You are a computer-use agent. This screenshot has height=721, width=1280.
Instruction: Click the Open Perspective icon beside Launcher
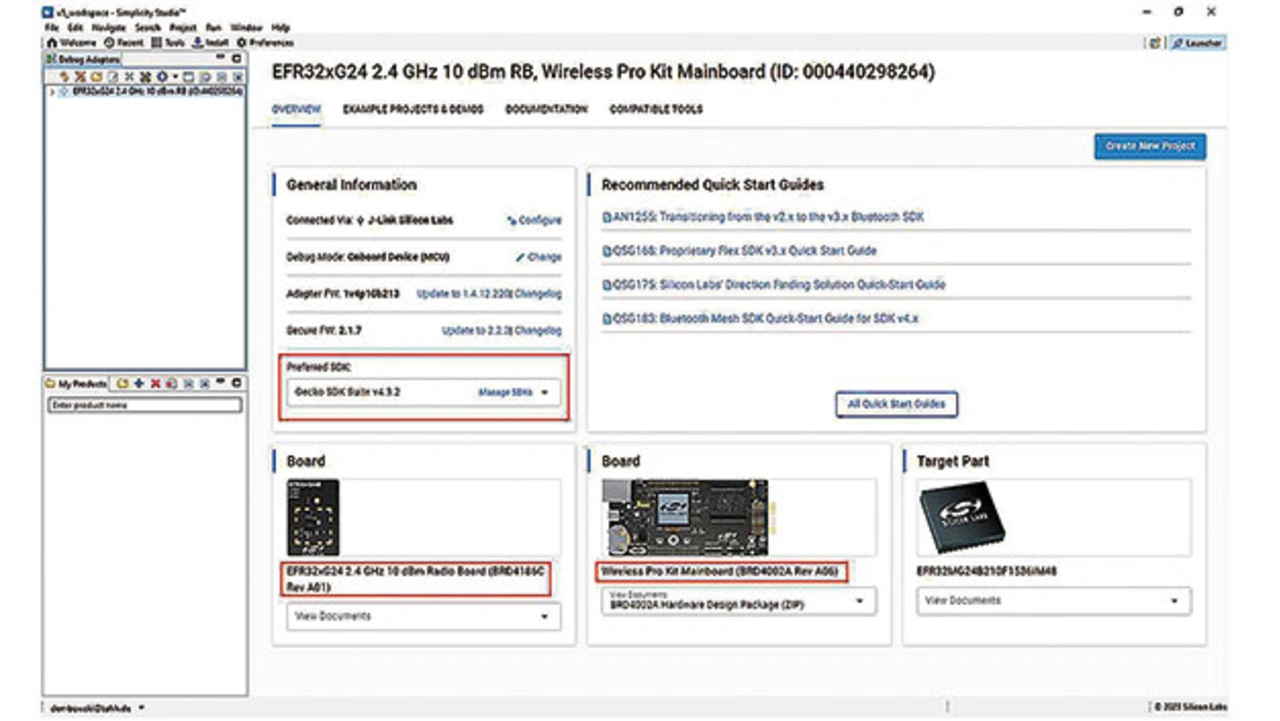pyautogui.click(x=1156, y=43)
